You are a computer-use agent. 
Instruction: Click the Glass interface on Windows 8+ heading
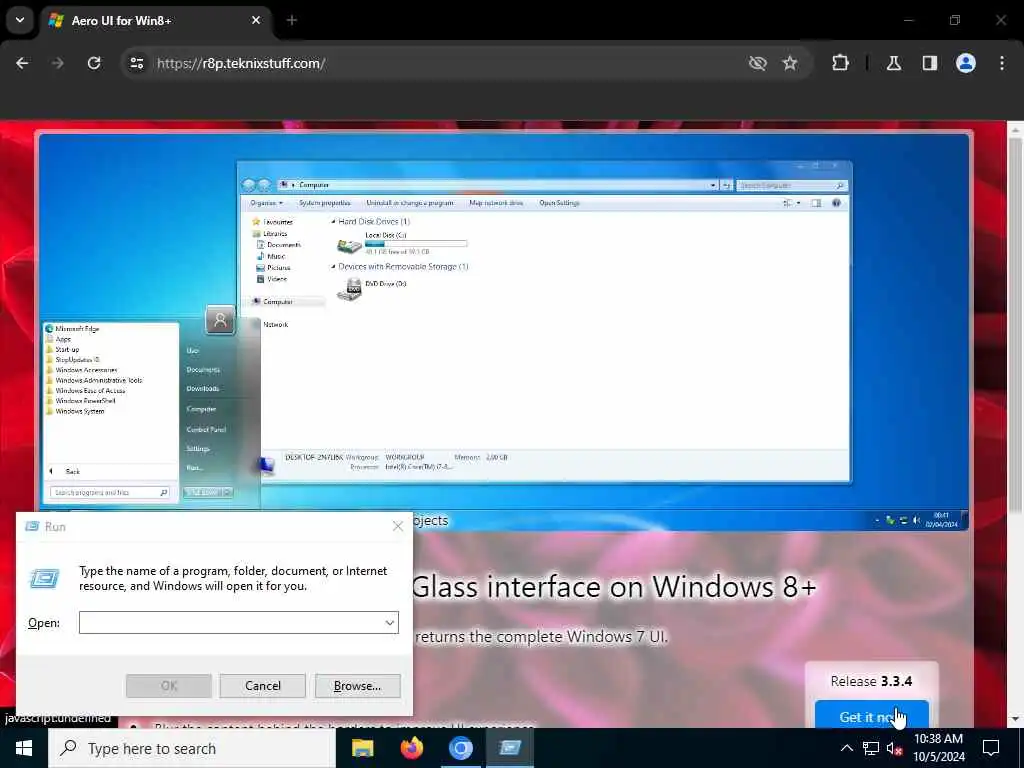(615, 586)
